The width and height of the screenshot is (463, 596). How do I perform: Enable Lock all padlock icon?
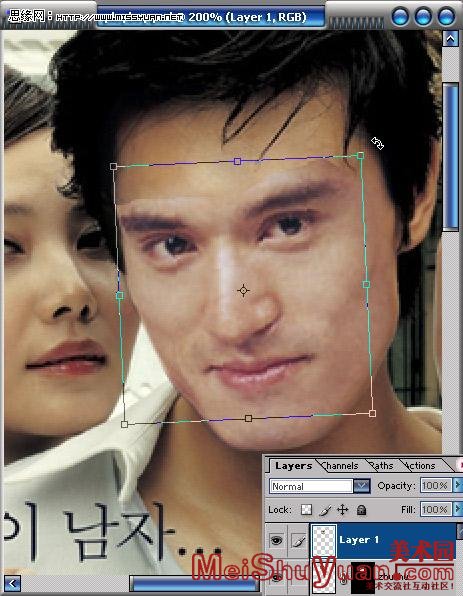(x=361, y=509)
